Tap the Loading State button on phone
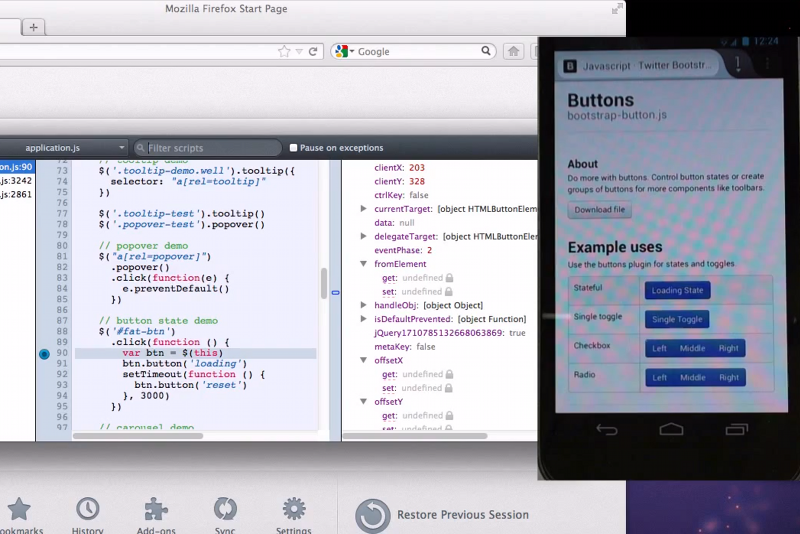 click(x=677, y=290)
